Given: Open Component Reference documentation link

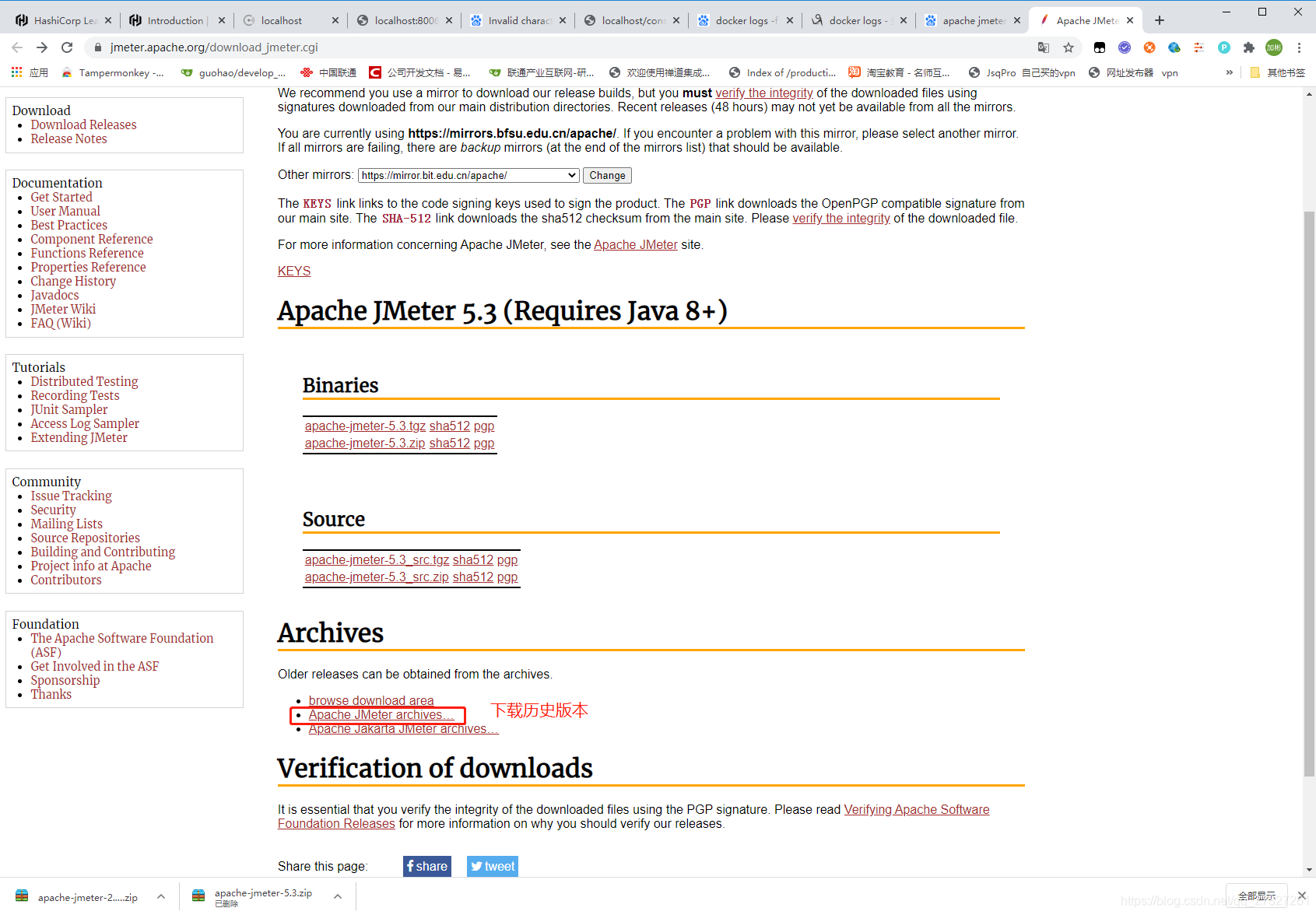Looking at the screenshot, I should 92,239.
